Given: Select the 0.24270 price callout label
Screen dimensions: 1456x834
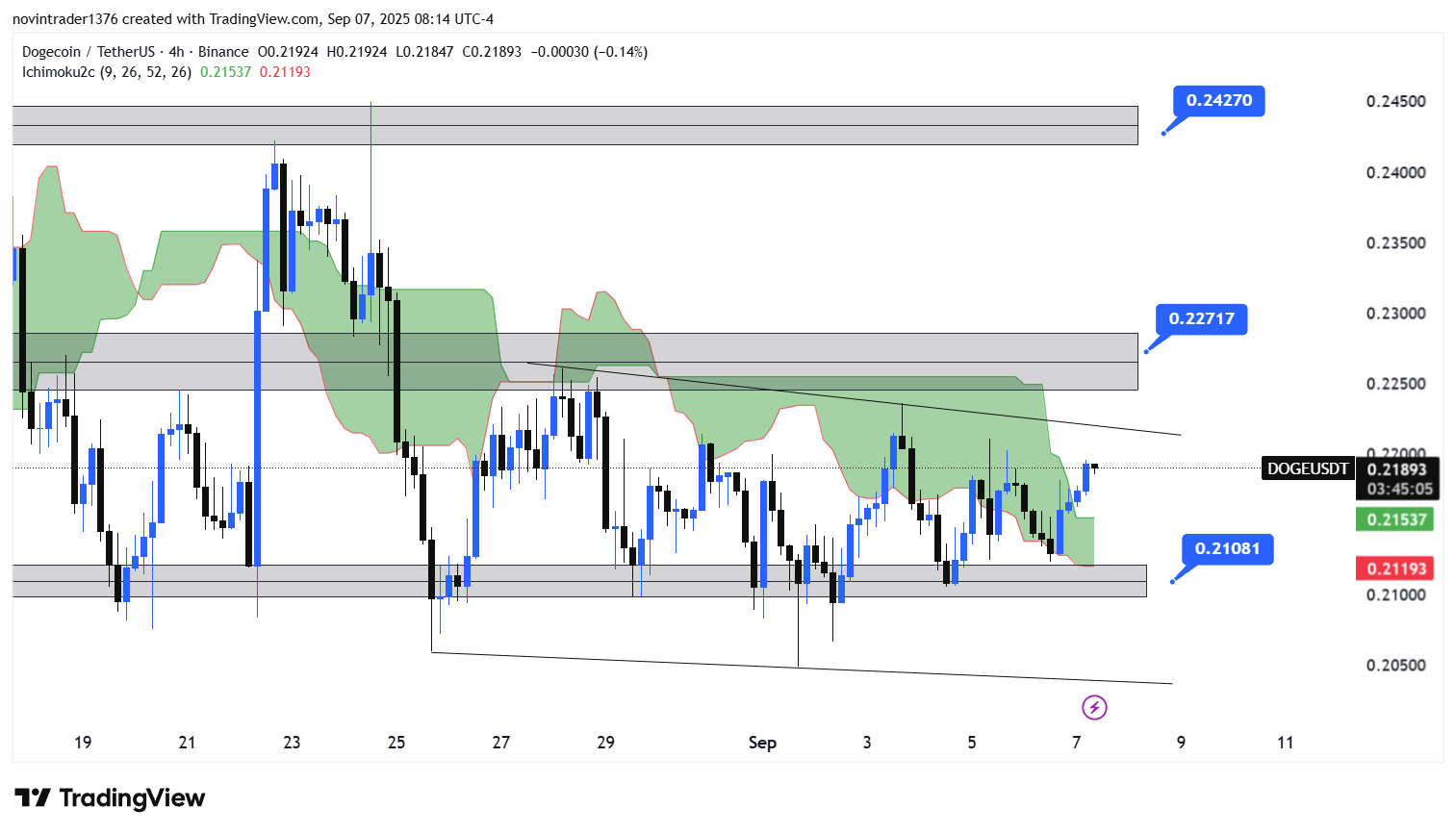Looking at the screenshot, I should click(x=1218, y=100).
